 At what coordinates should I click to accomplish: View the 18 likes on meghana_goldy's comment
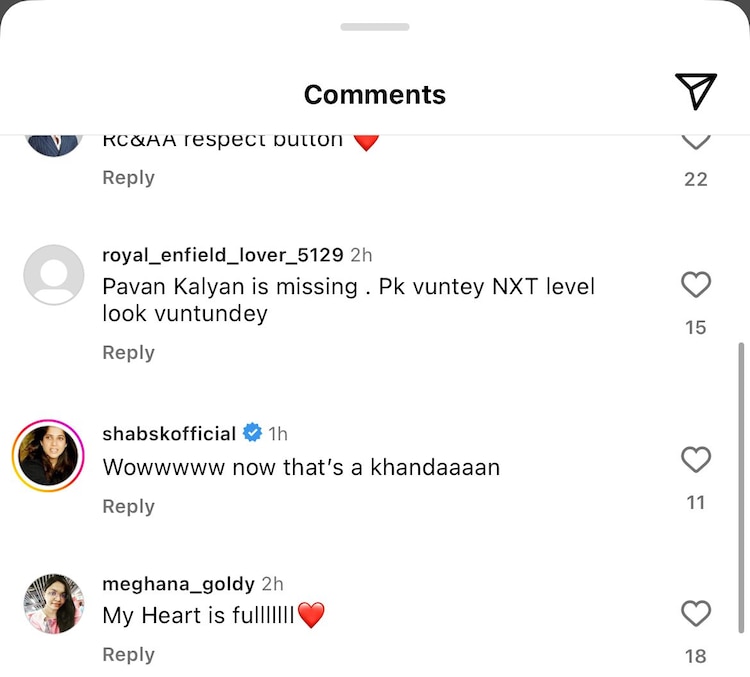click(696, 656)
